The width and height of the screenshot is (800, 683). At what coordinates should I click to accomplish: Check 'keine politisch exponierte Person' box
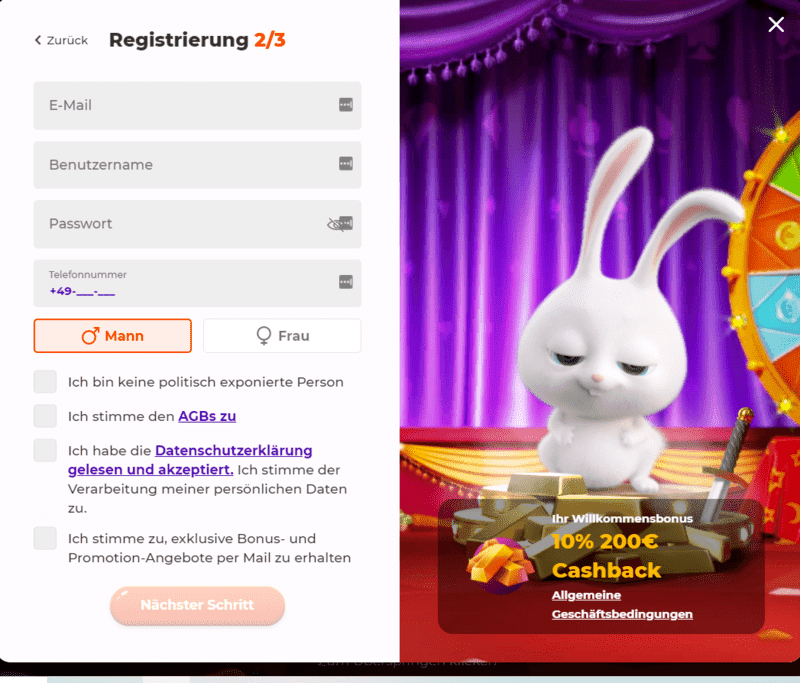pos(45,382)
